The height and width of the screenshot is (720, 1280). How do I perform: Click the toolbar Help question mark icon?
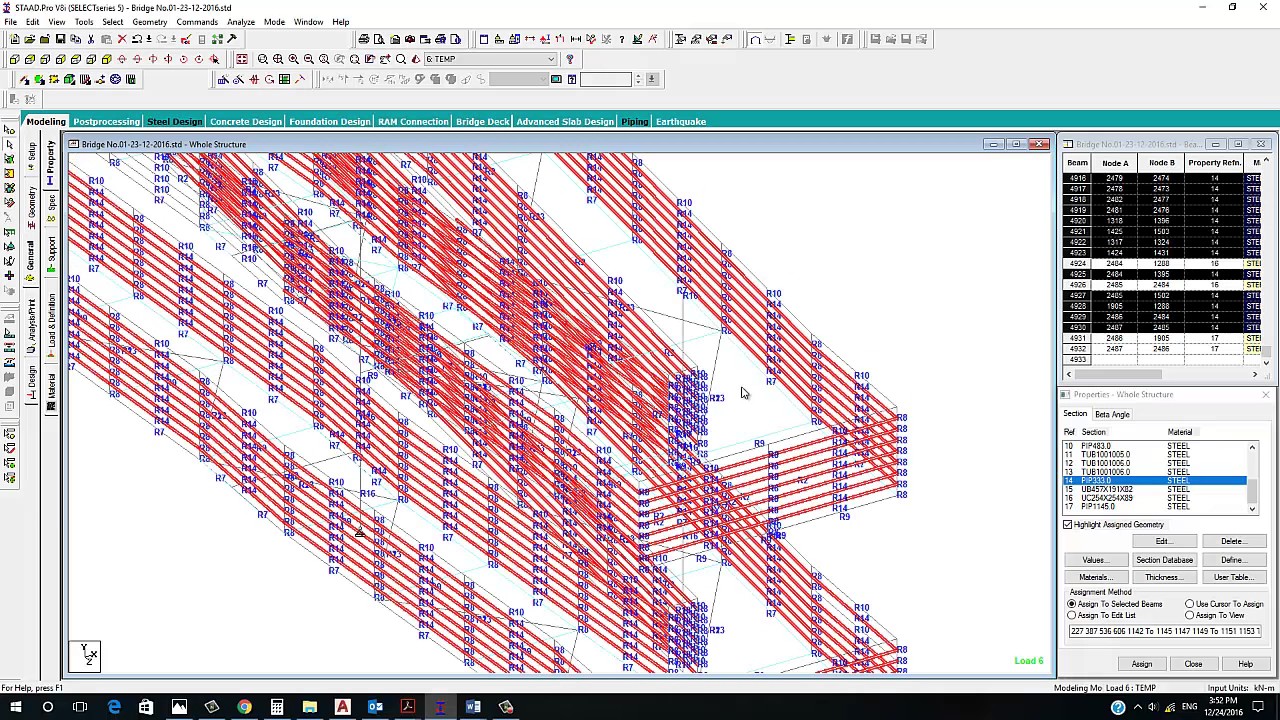pos(570,59)
